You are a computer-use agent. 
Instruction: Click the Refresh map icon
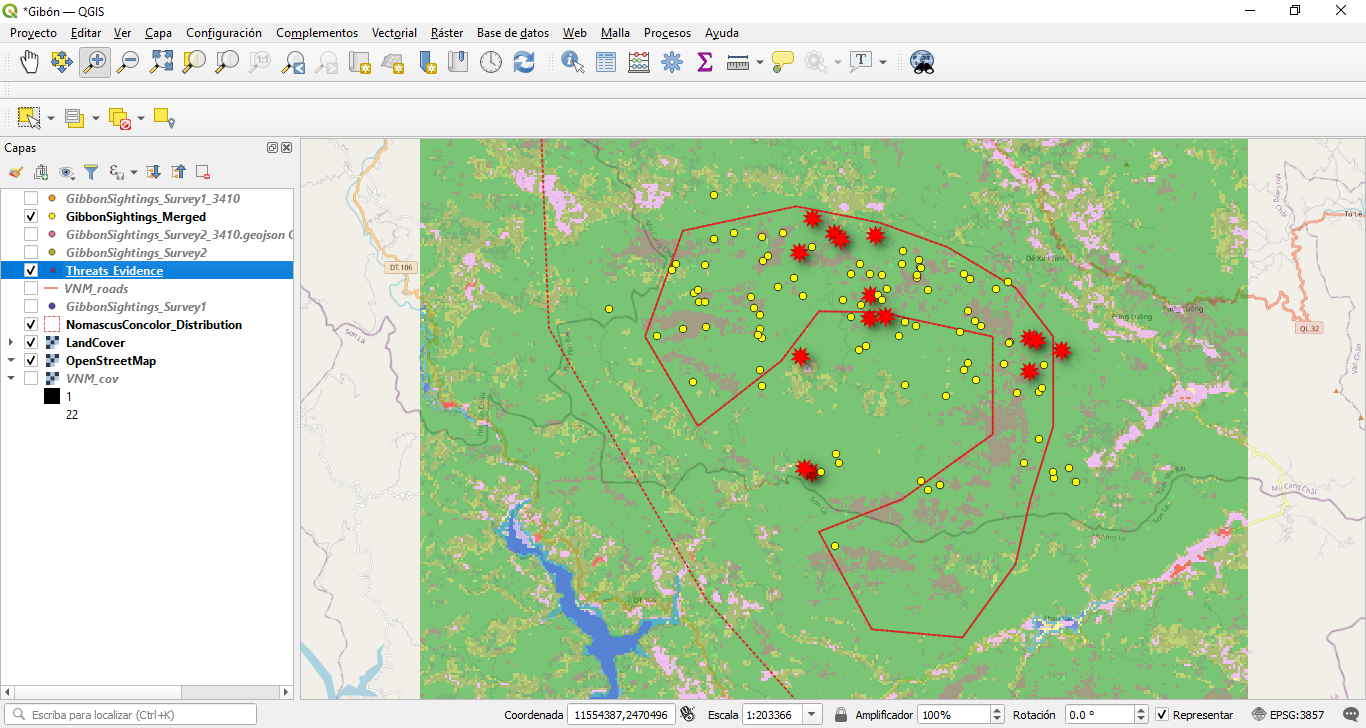click(x=524, y=62)
